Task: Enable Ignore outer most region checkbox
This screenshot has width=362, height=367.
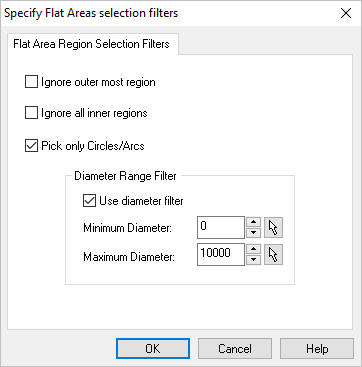Action: pyautogui.click(x=31, y=82)
